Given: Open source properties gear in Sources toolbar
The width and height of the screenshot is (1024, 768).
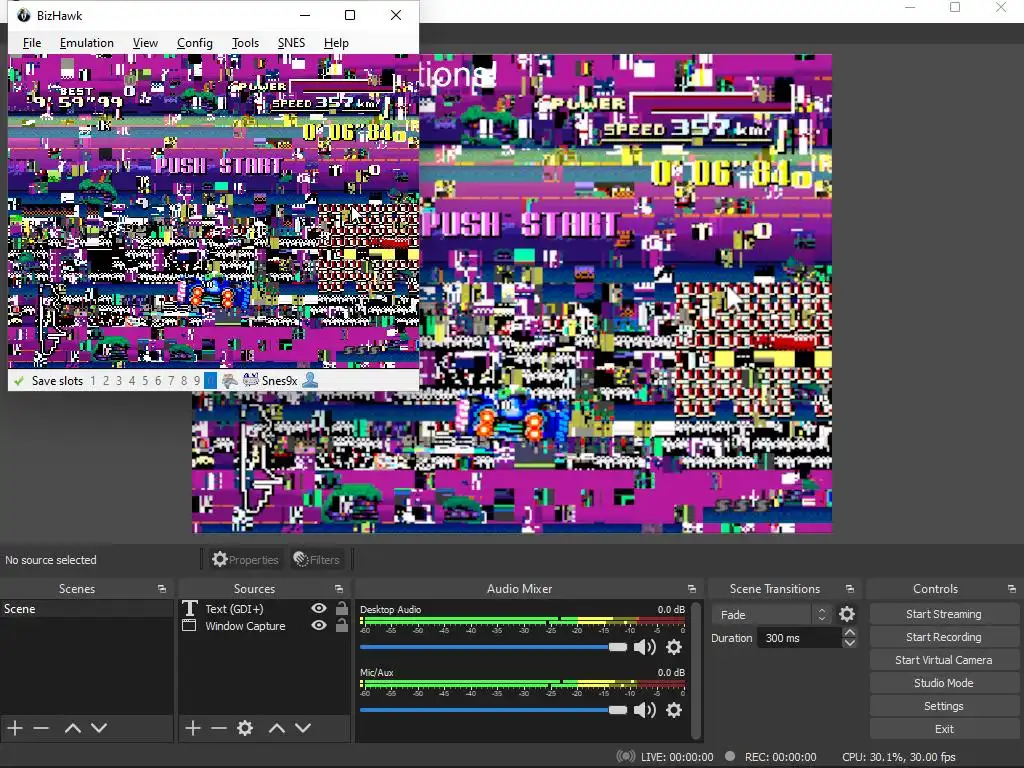Looking at the screenshot, I should (x=245, y=728).
